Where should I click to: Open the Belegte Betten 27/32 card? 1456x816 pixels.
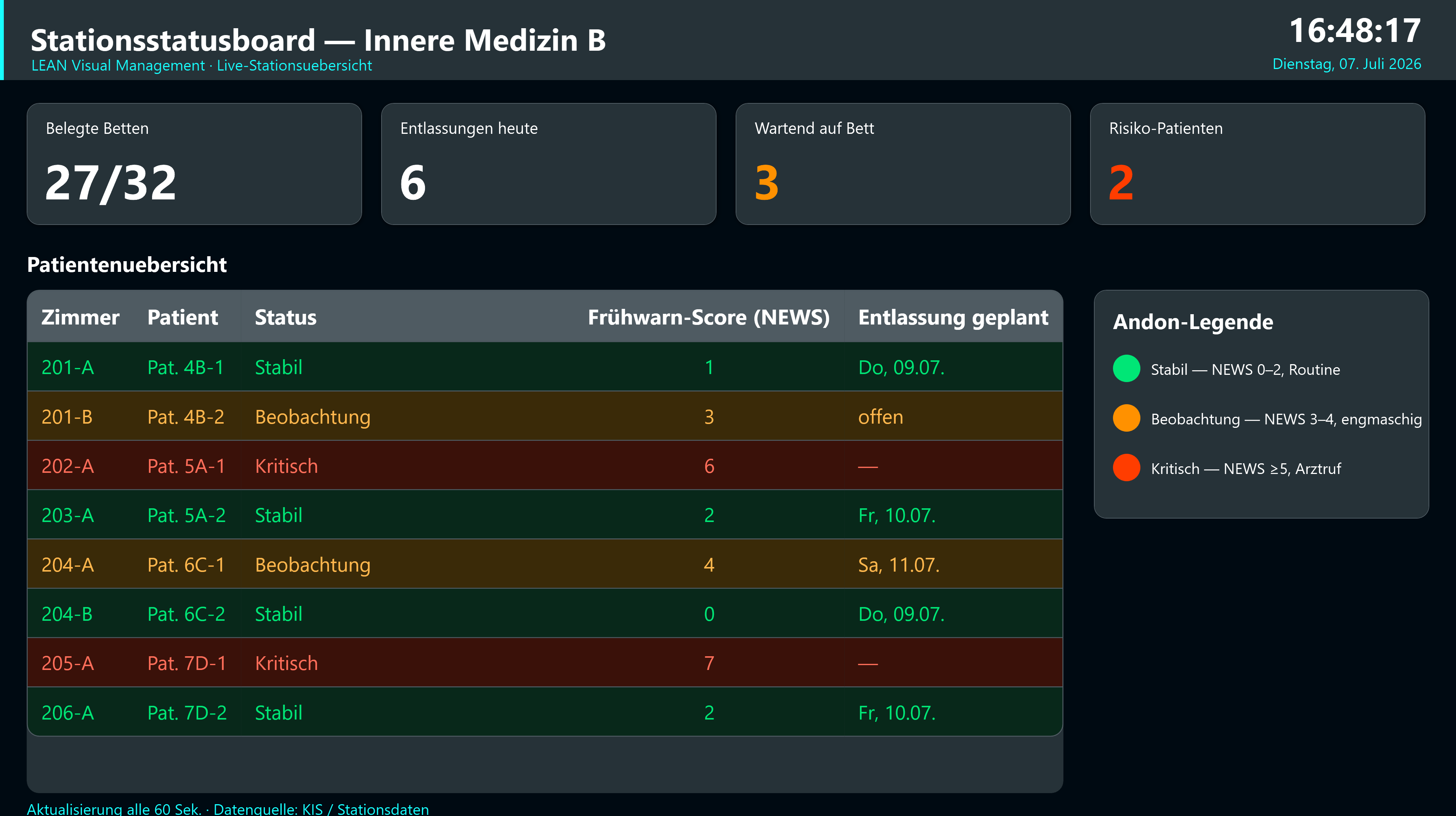point(194,164)
